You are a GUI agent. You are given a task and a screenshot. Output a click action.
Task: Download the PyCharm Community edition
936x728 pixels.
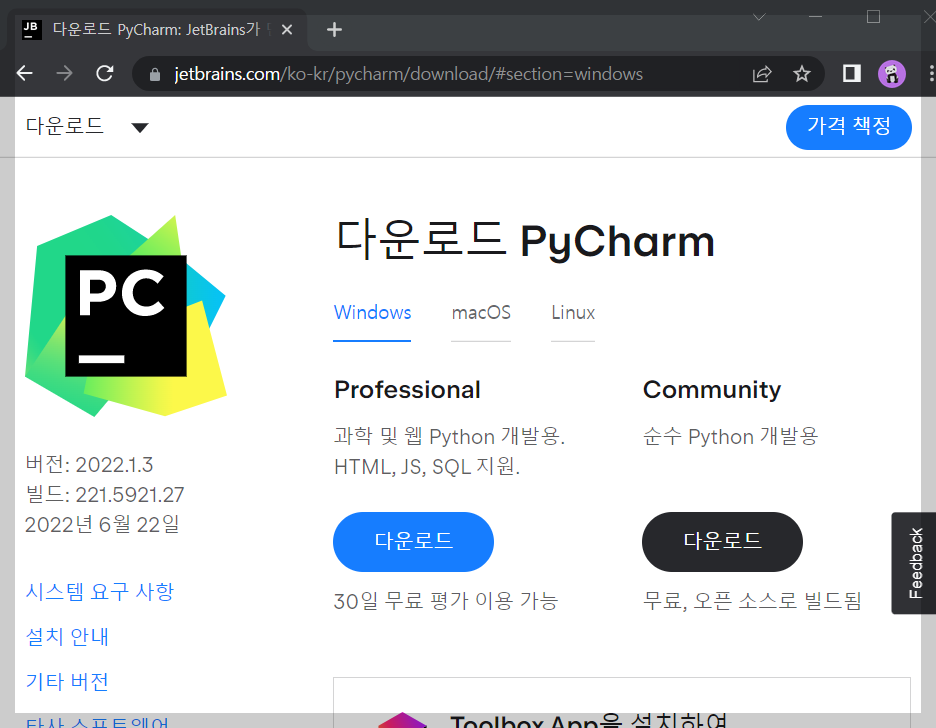[x=722, y=541]
